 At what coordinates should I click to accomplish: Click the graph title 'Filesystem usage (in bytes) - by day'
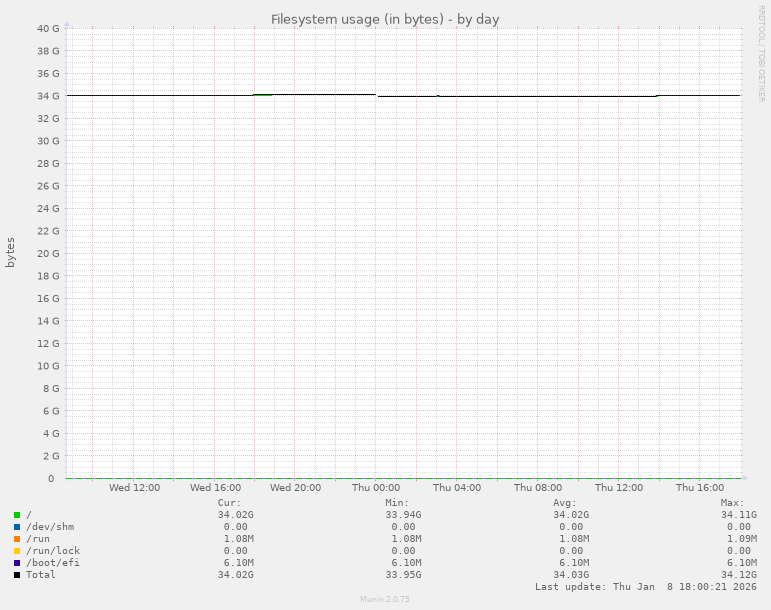(385, 20)
